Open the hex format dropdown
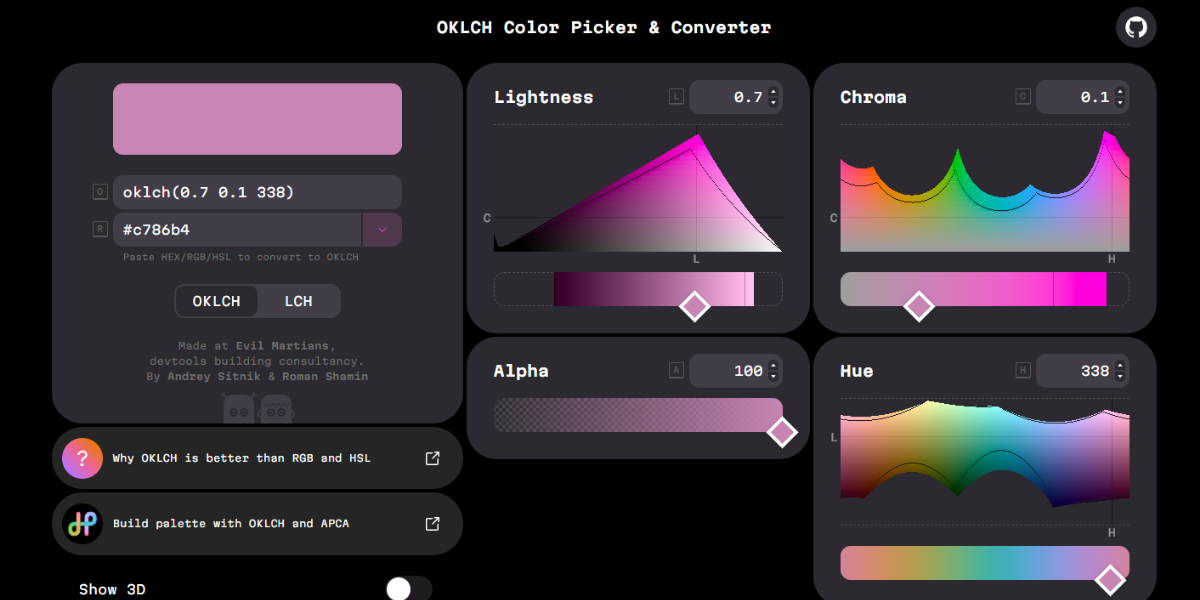 pos(382,229)
